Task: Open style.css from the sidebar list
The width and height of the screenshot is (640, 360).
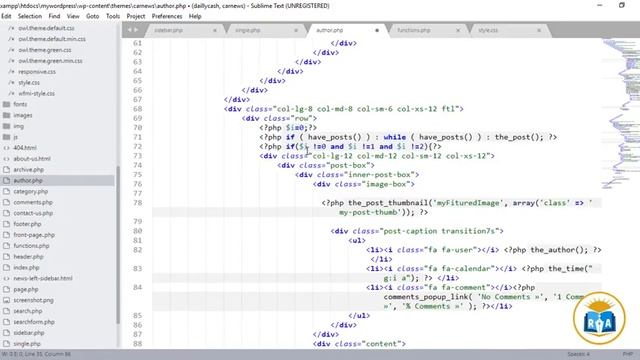Action: (29, 82)
